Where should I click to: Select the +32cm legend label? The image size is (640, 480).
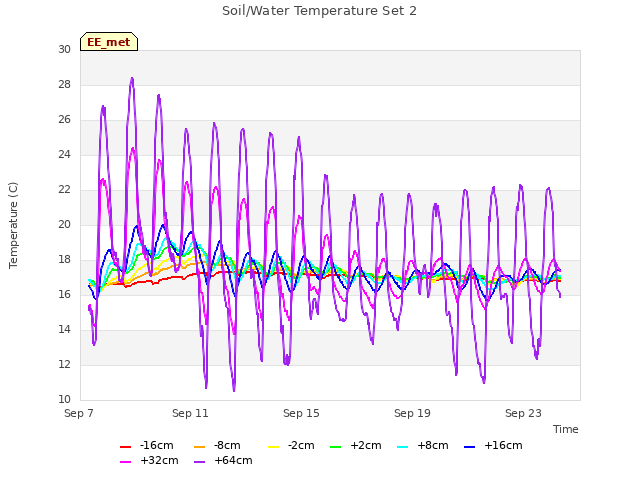159,460
